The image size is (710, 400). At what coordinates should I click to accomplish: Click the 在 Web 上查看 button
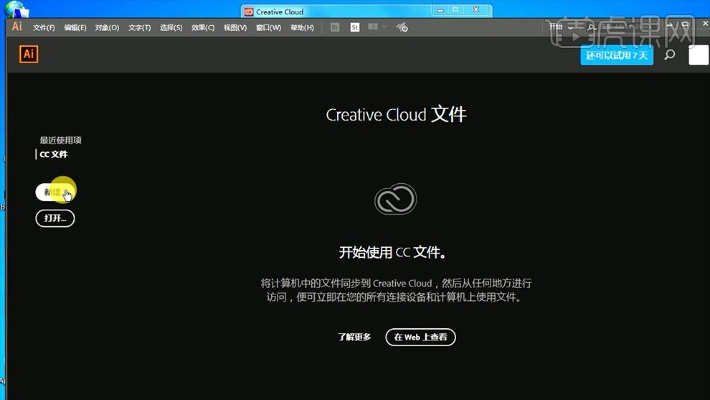click(421, 337)
